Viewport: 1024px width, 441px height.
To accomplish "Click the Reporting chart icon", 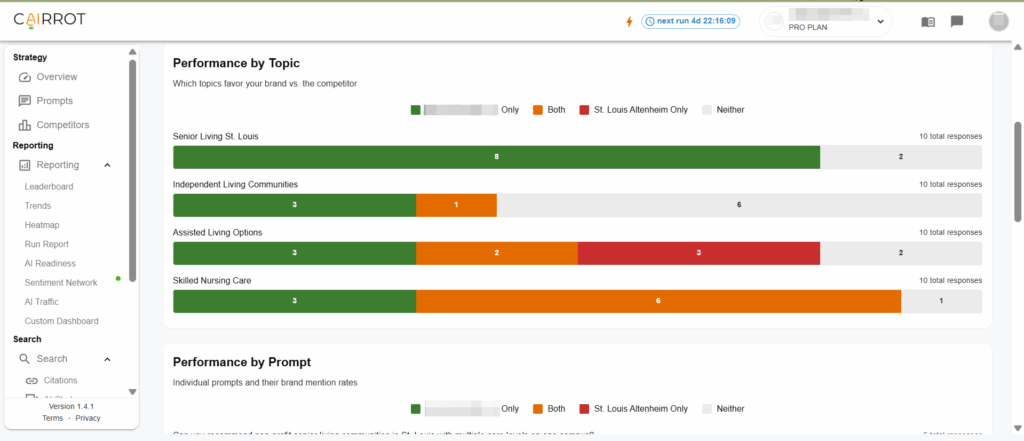I will [25, 165].
